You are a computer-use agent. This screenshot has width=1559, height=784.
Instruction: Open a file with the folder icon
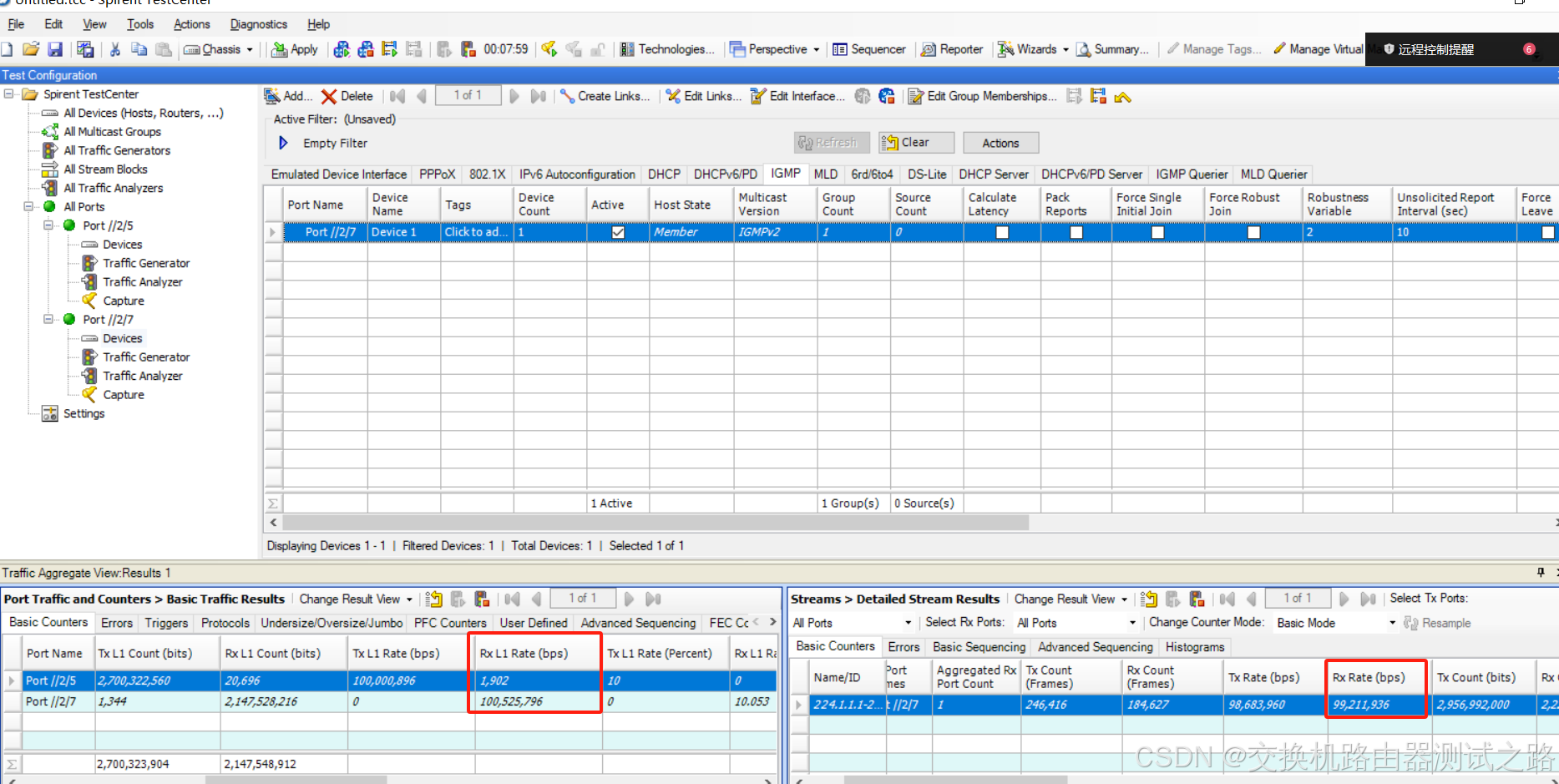31,49
